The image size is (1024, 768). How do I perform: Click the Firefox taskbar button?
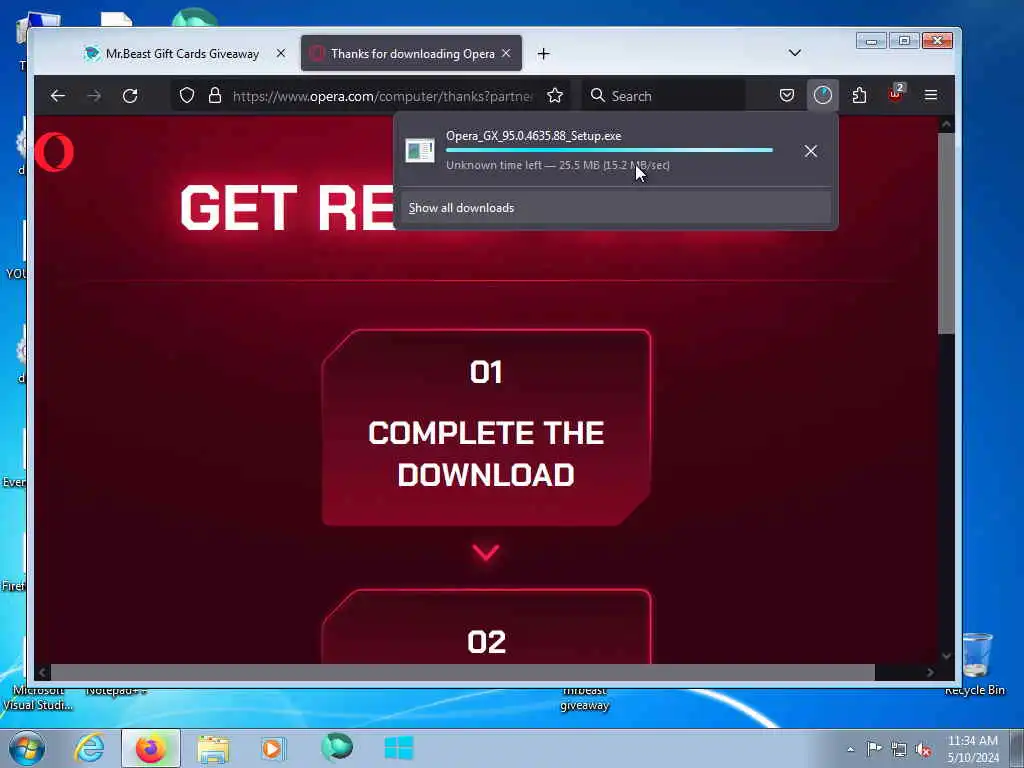point(151,748)
